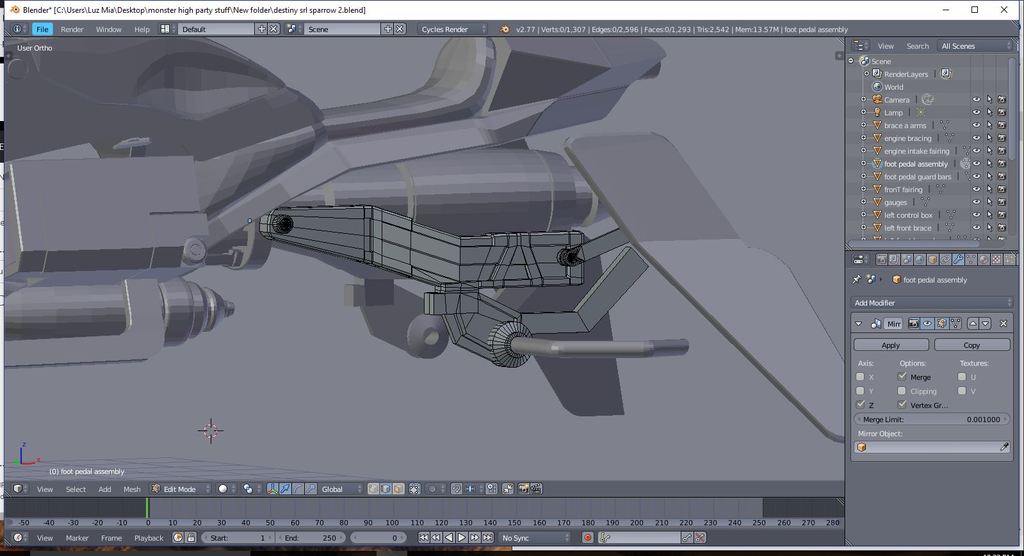Toggle snap during transform magnet
Viewport: 1024px width, 556px height.
point(456,489)
